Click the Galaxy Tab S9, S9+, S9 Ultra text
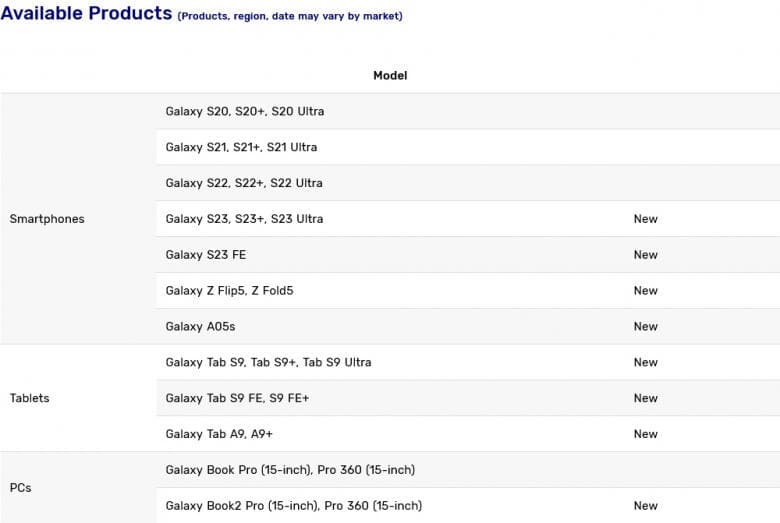The width and height of the screenshot is (780, 523). click(x=268, y=362)
